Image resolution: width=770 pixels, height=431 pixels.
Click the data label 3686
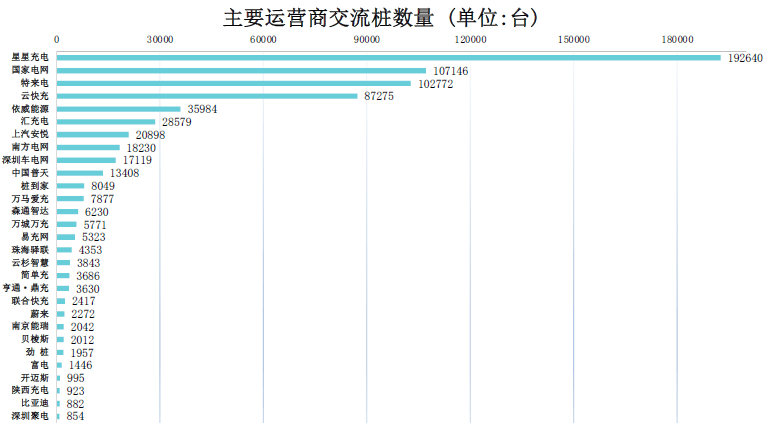tap(88, 276)
